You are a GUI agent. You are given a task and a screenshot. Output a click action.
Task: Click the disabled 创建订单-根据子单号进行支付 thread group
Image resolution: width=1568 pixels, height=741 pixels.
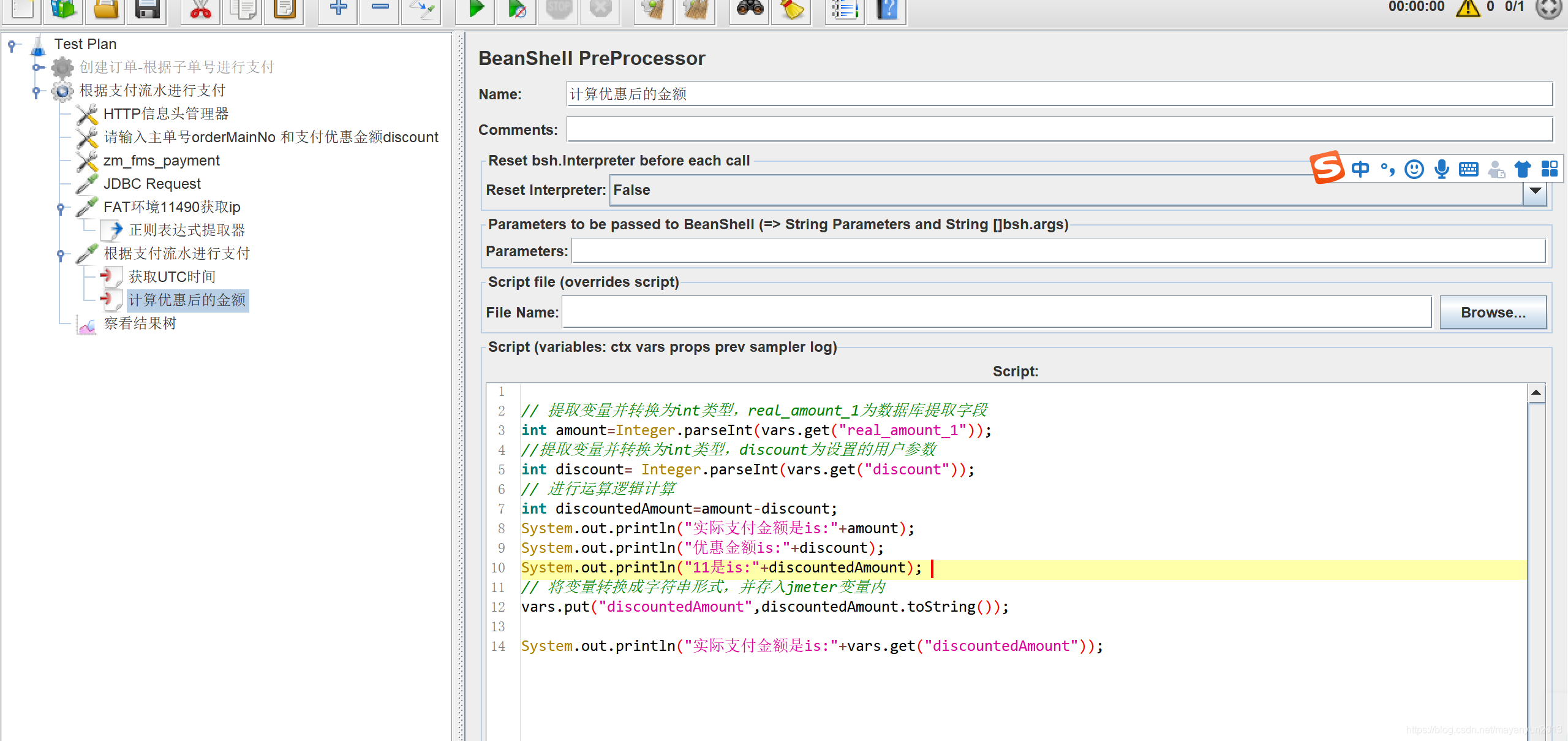(176, 67)
